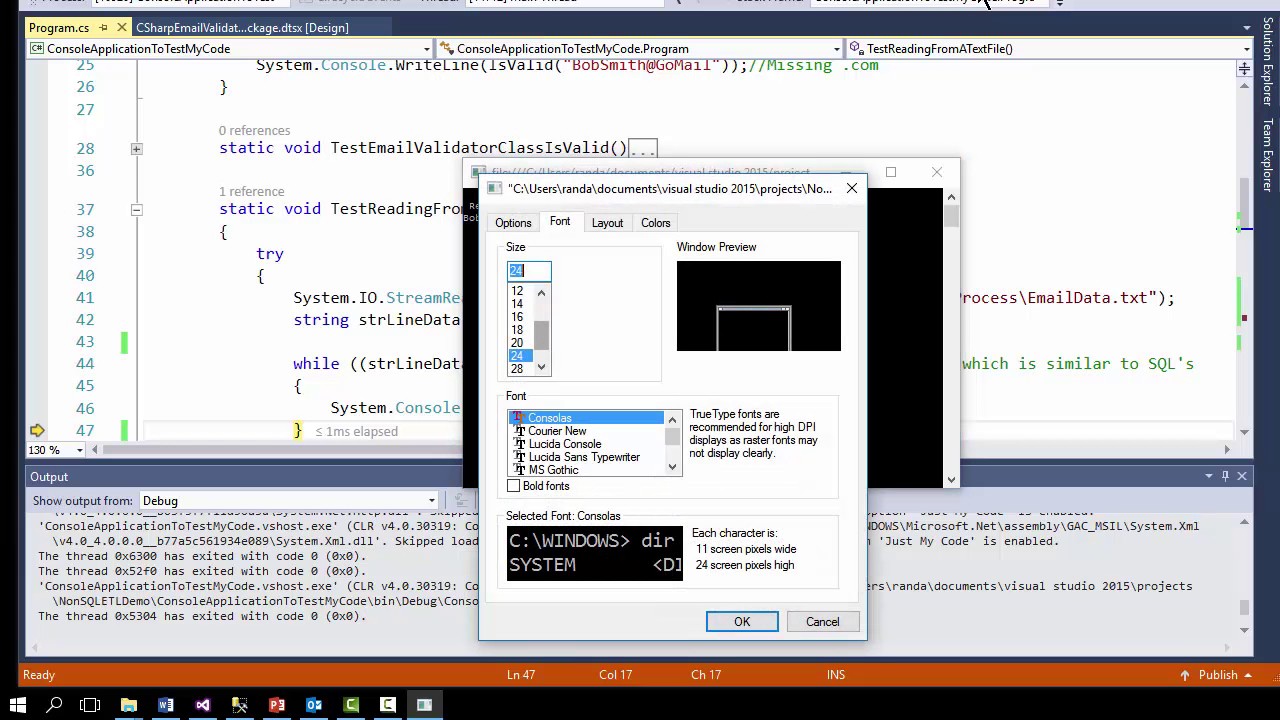This screenshot has height=720, width=1280.
Task: Select the Font tab in properties dialog
Action: [x=560, y=222]
